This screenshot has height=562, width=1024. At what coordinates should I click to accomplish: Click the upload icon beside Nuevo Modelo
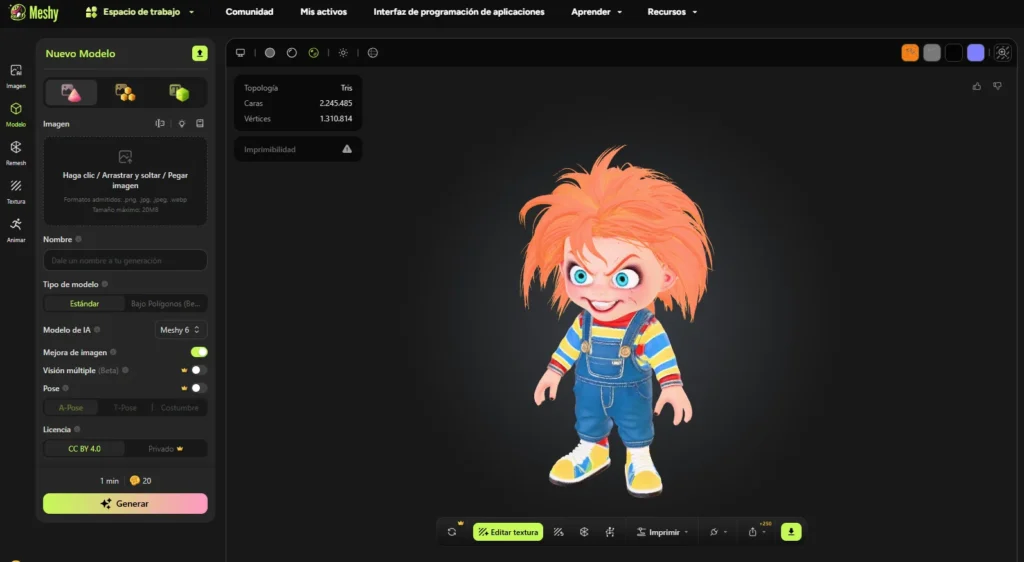click(200, 53)
